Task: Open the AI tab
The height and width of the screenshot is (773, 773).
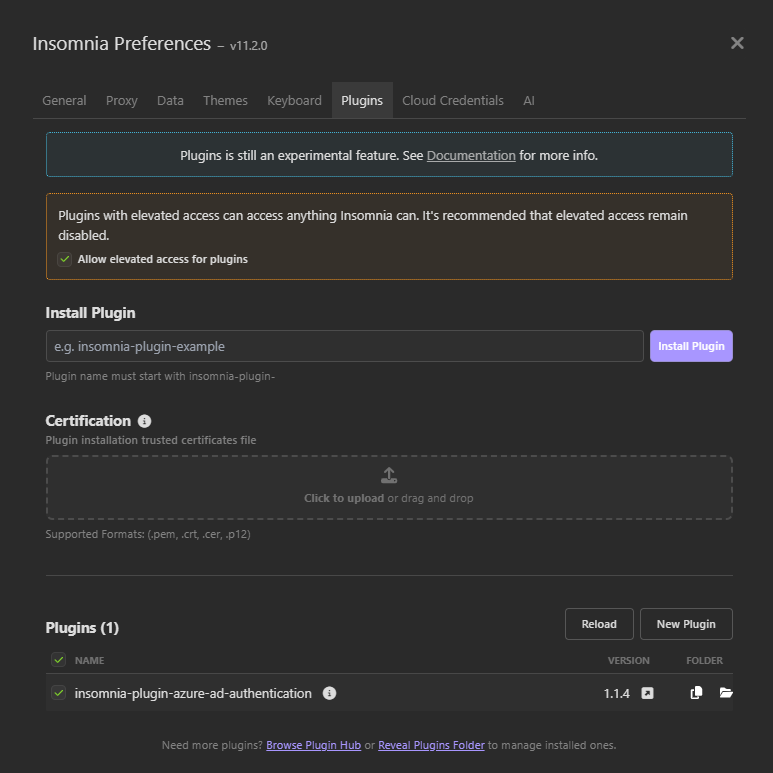Action: click(528, 101)
